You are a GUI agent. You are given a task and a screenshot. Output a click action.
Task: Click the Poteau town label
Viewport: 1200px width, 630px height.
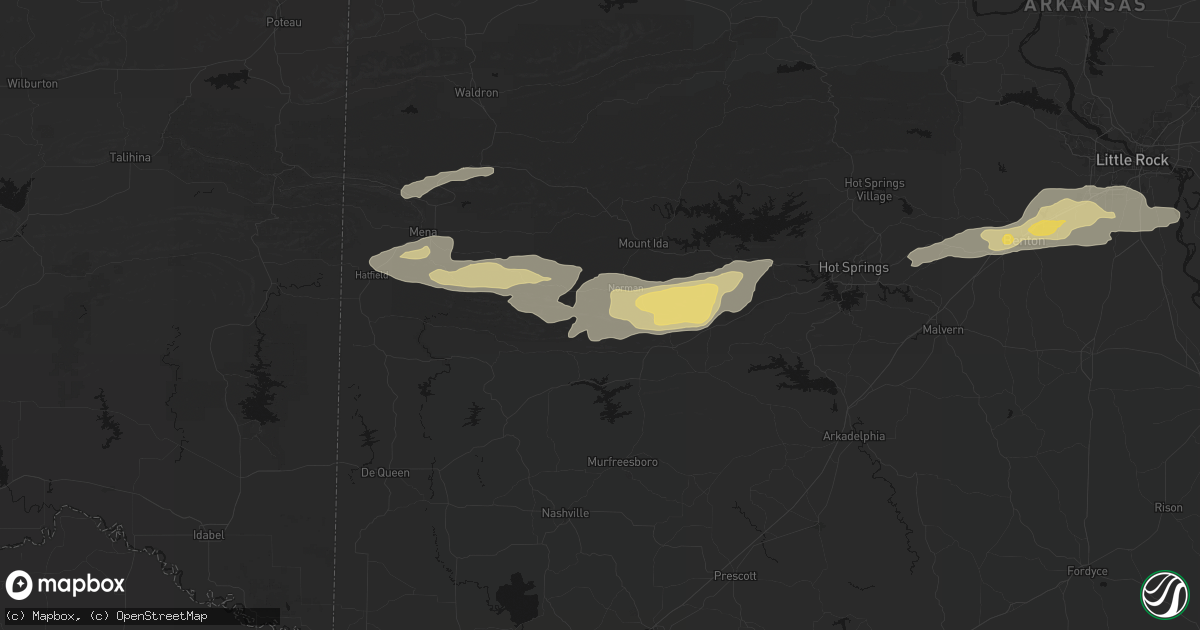pos(284,22)
